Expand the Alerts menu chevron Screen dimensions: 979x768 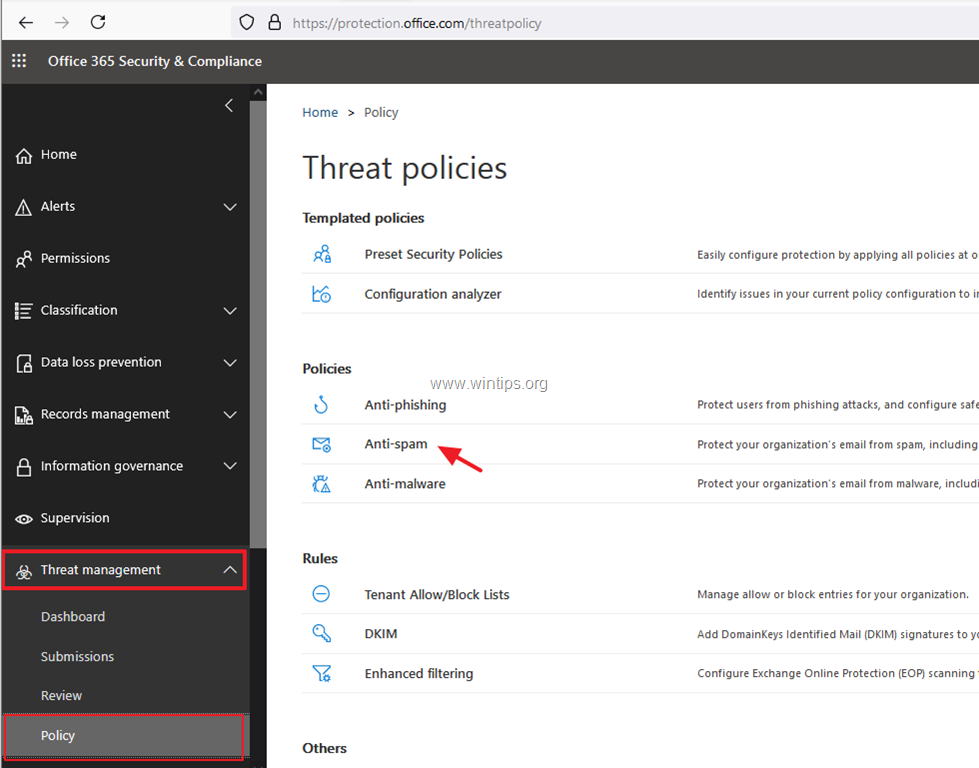[230, 207]
